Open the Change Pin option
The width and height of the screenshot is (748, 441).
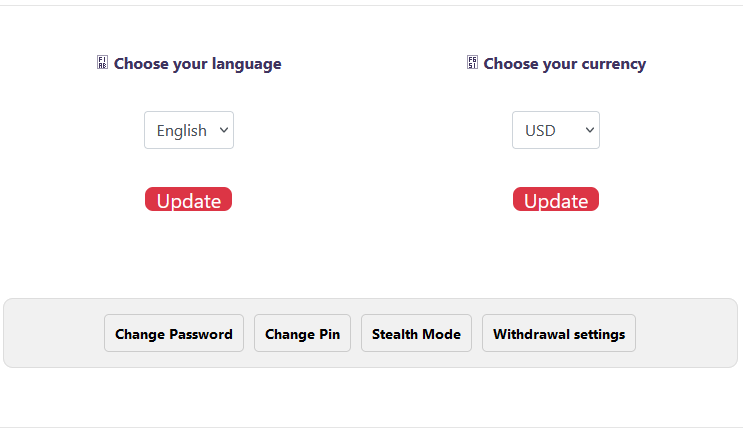[302, 334]
